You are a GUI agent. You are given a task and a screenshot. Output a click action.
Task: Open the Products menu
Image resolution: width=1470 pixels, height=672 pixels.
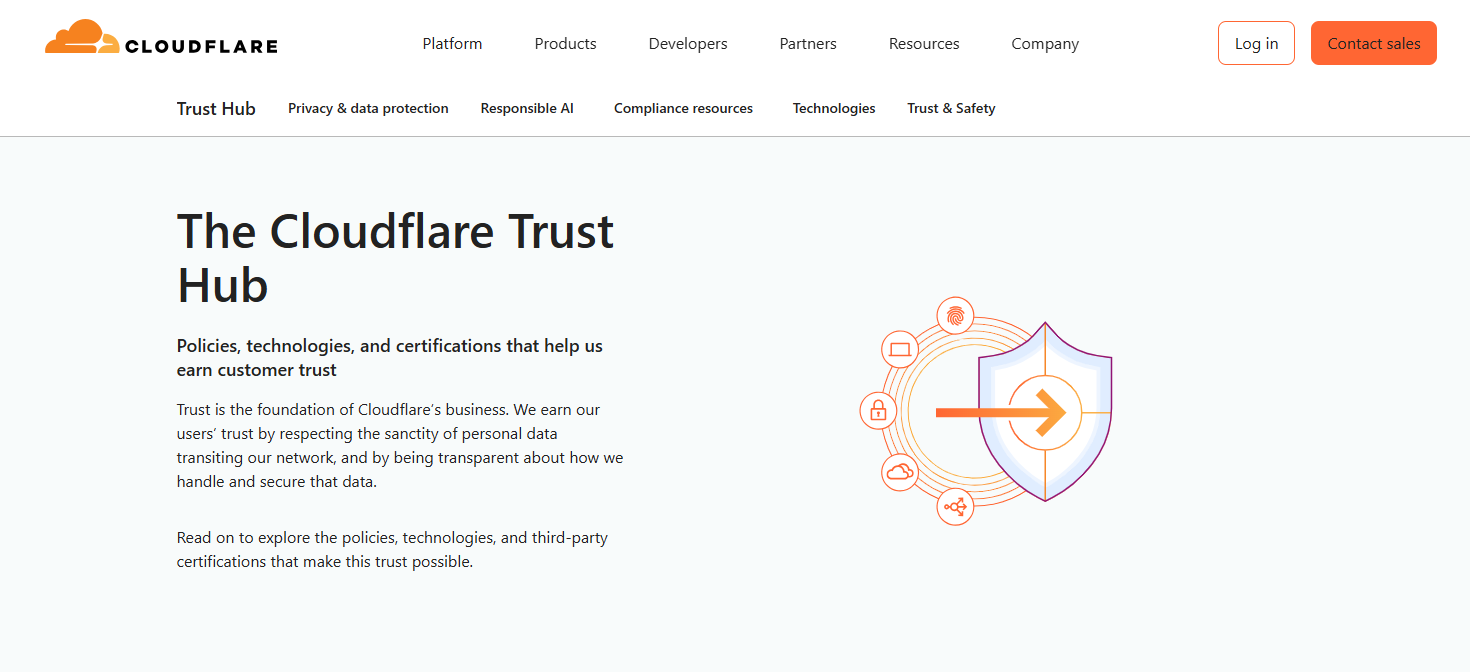point(565,44)
